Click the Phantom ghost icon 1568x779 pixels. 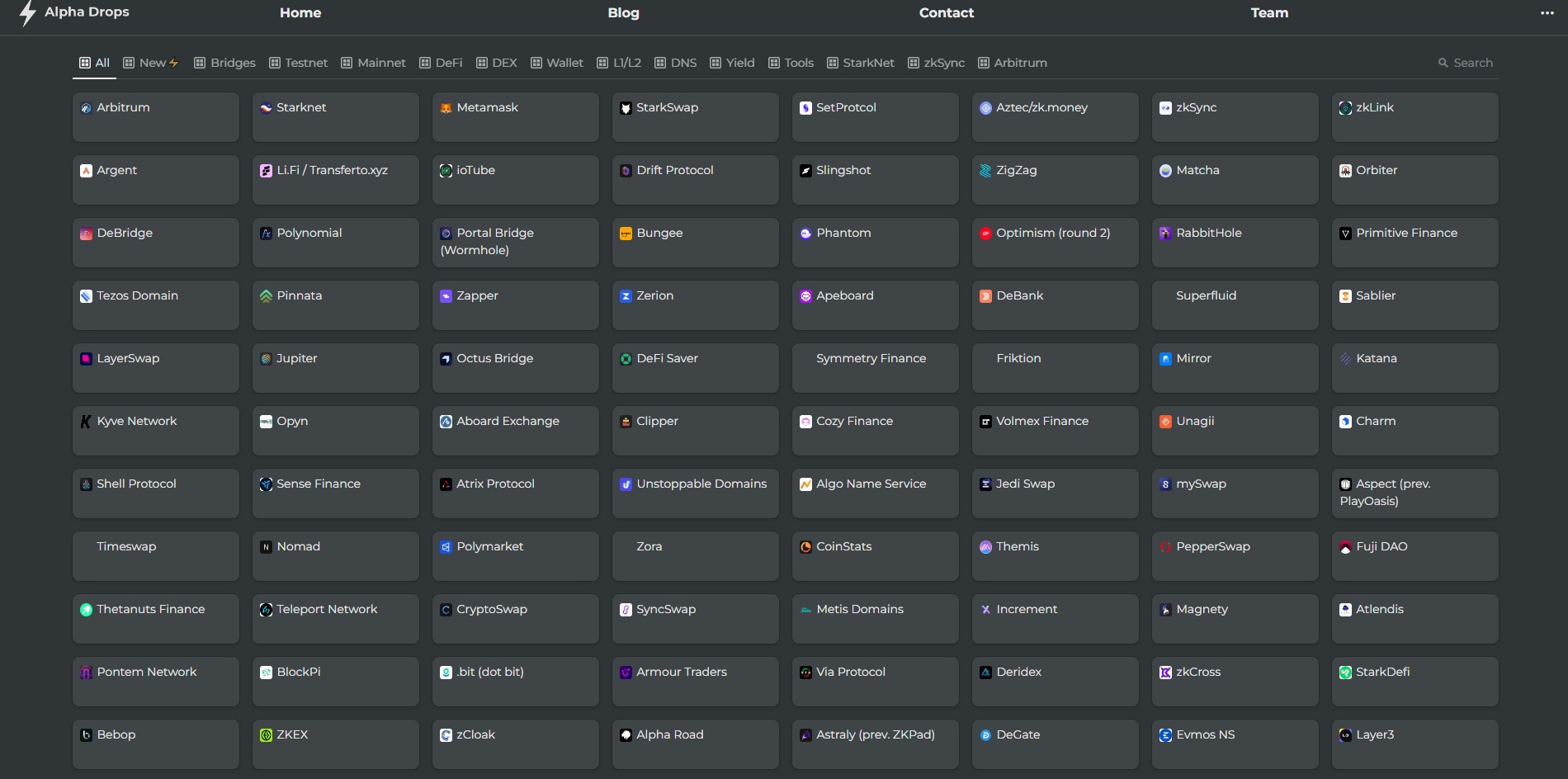pos(805,234)
